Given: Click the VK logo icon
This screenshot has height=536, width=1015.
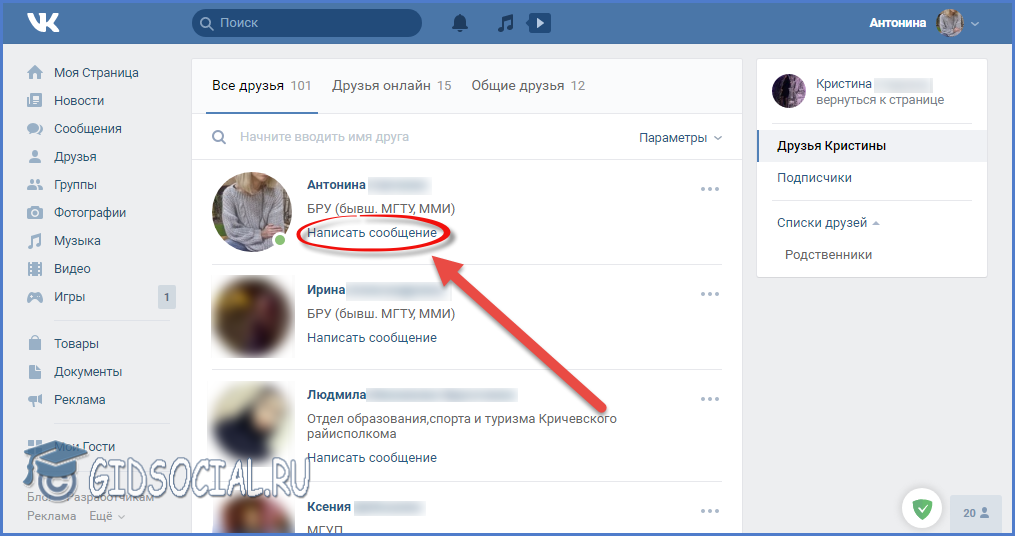Looking at the screenshot, I should 43,23.
